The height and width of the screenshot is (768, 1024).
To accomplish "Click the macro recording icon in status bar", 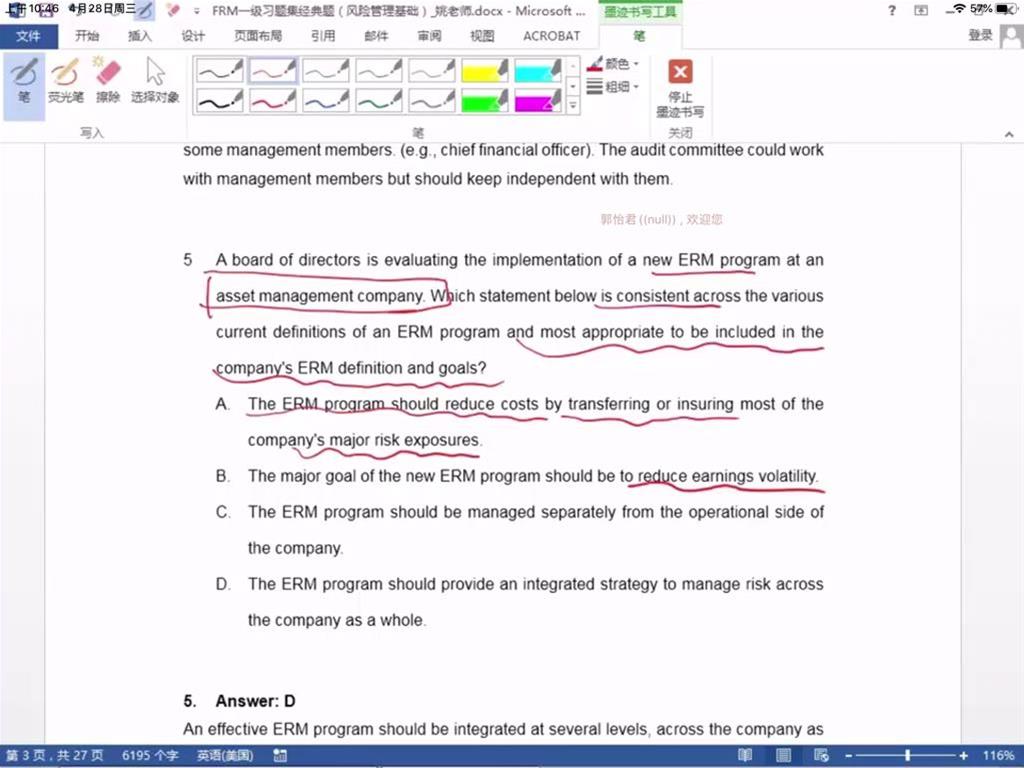I will coord(280,756).
